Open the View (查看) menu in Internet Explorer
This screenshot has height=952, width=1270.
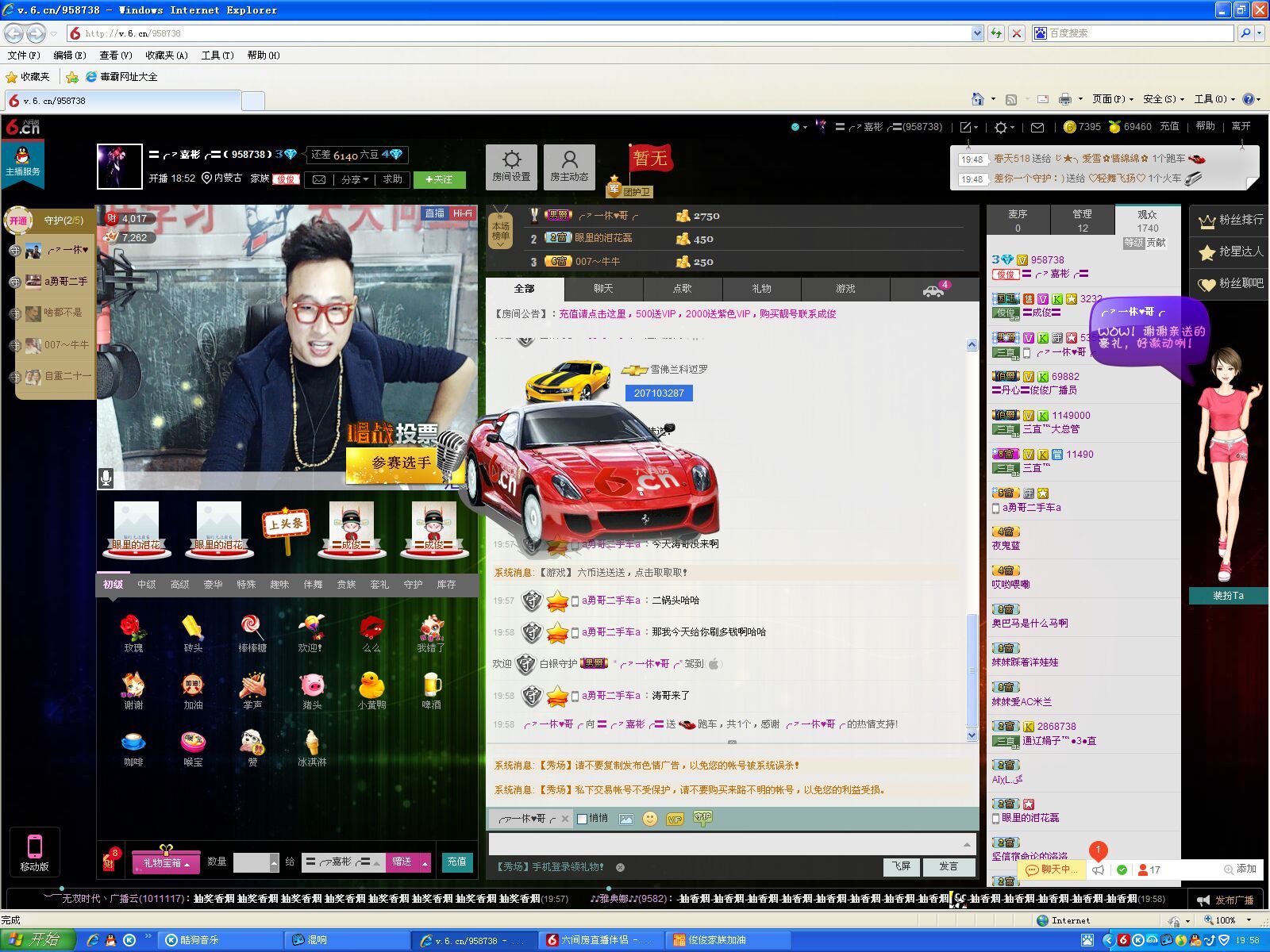(x=115, y=56)
